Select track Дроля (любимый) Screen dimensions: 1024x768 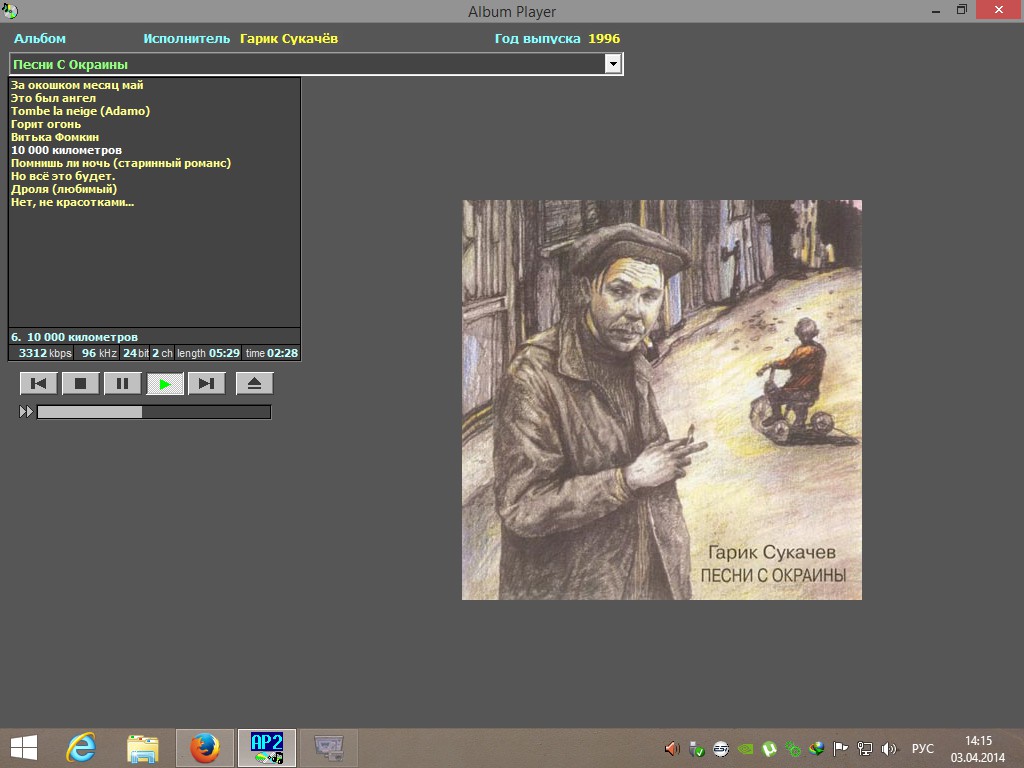tap(64, 189)
